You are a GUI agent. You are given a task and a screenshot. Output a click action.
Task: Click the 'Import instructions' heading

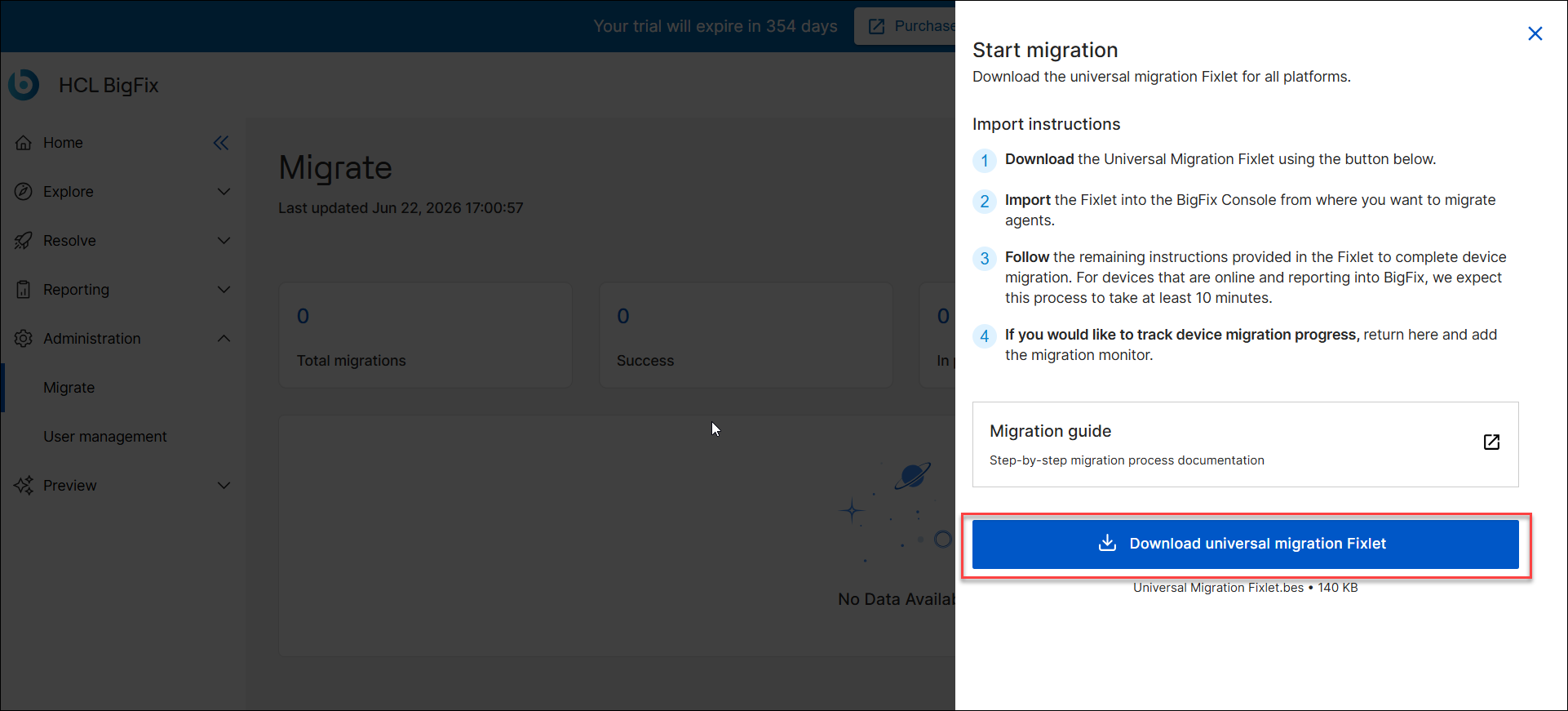1046,124
